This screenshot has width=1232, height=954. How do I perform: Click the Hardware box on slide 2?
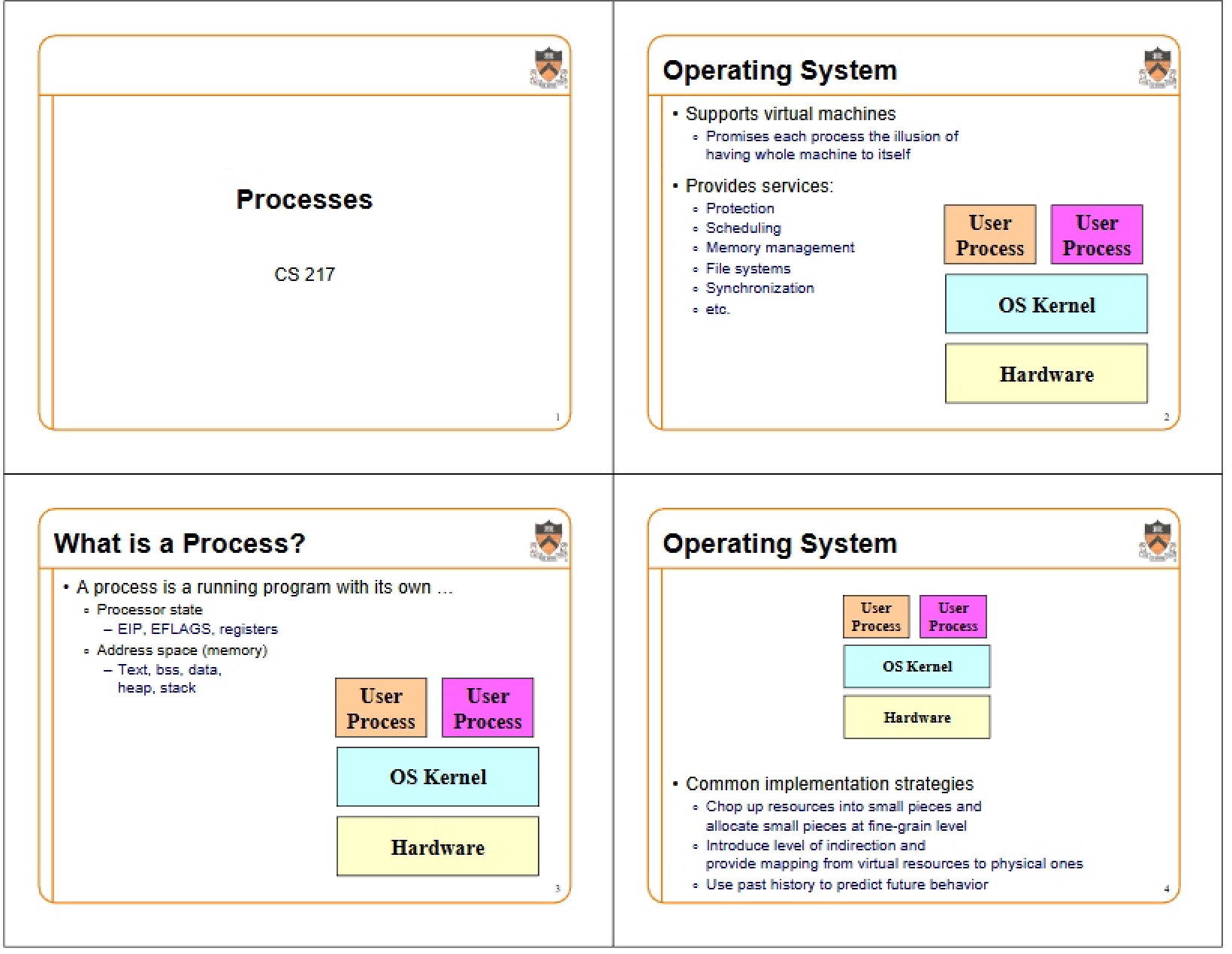pos(1046,373)
